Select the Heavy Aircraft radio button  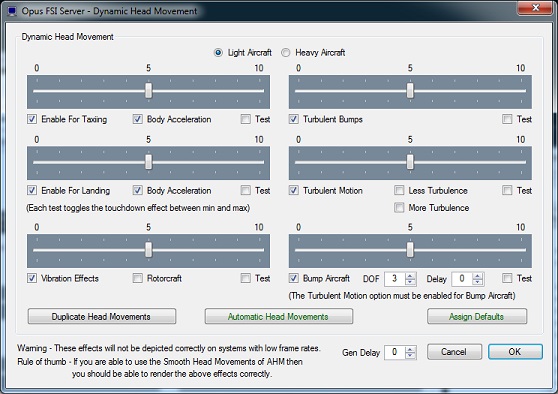pos(285,53)
